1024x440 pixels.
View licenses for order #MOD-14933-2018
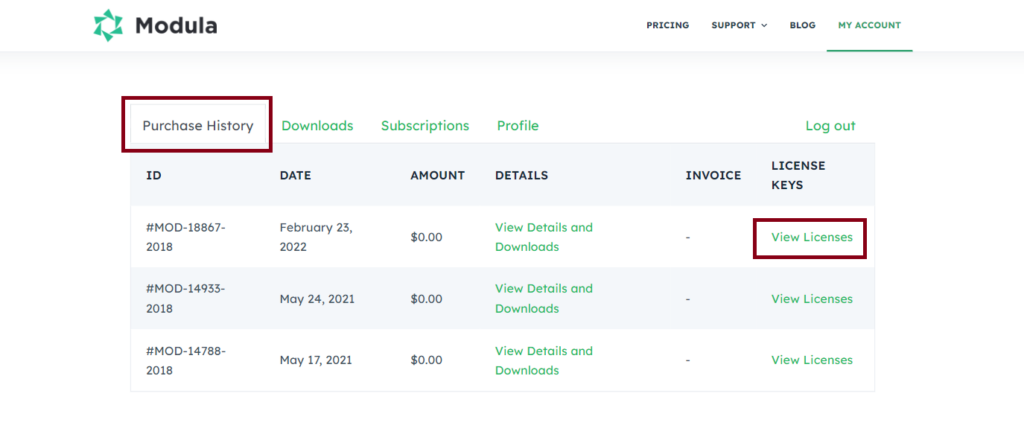pos(811,299)
